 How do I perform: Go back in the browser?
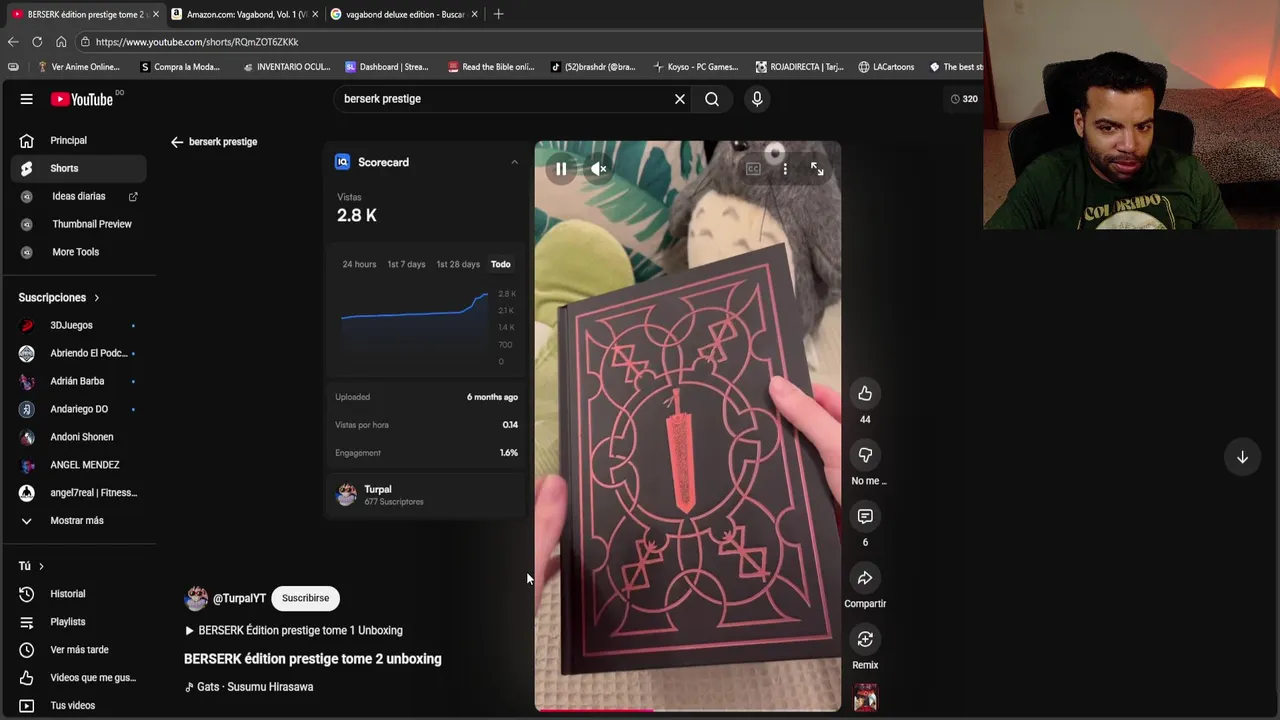[13, 42]
